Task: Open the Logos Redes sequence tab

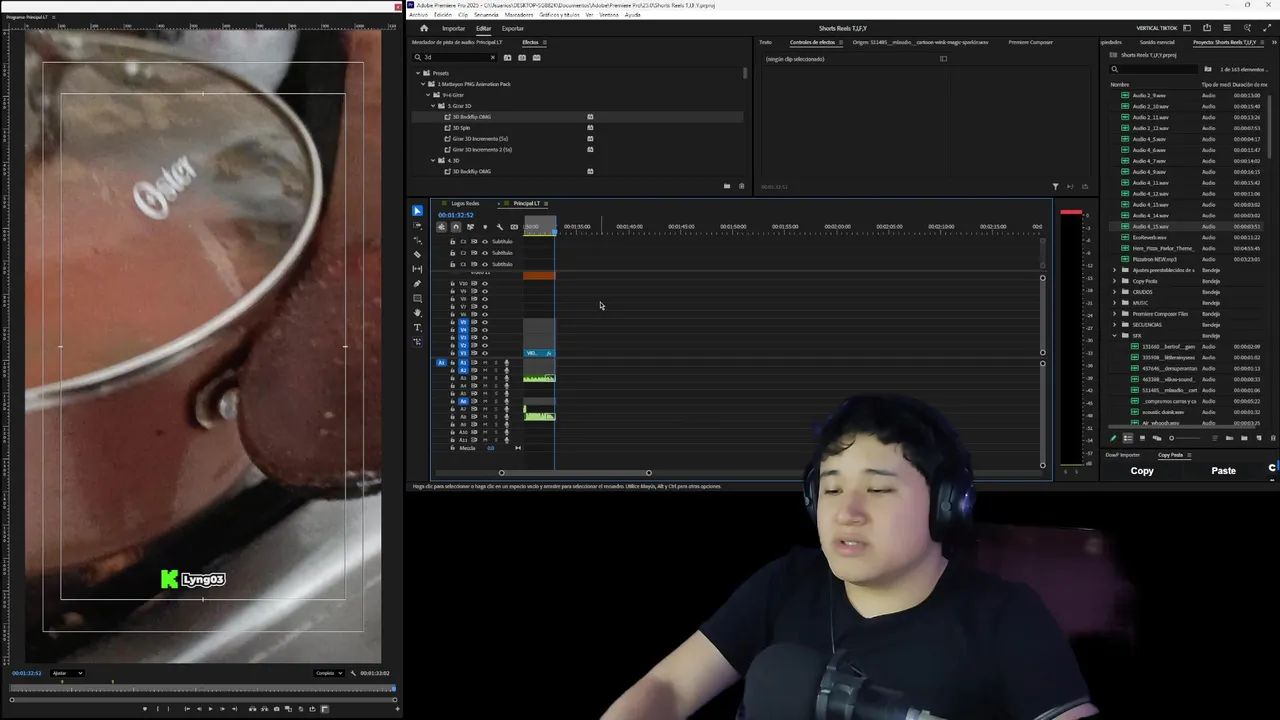Action: [465, 203]
